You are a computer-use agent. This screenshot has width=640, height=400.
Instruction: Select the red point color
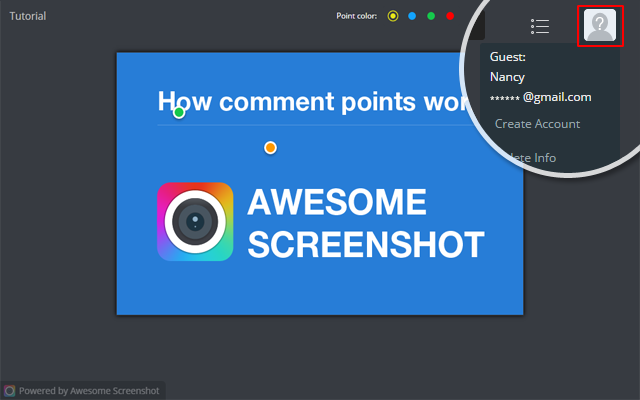pyautogui.click(x=450, y=16)
